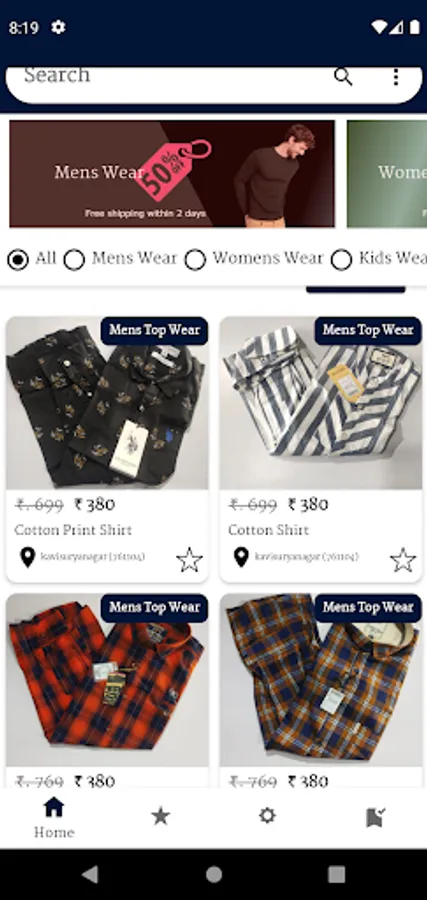The image size is (427, 900).
Task: Open the orange plaid shirt product image
Action: (107, 680)
